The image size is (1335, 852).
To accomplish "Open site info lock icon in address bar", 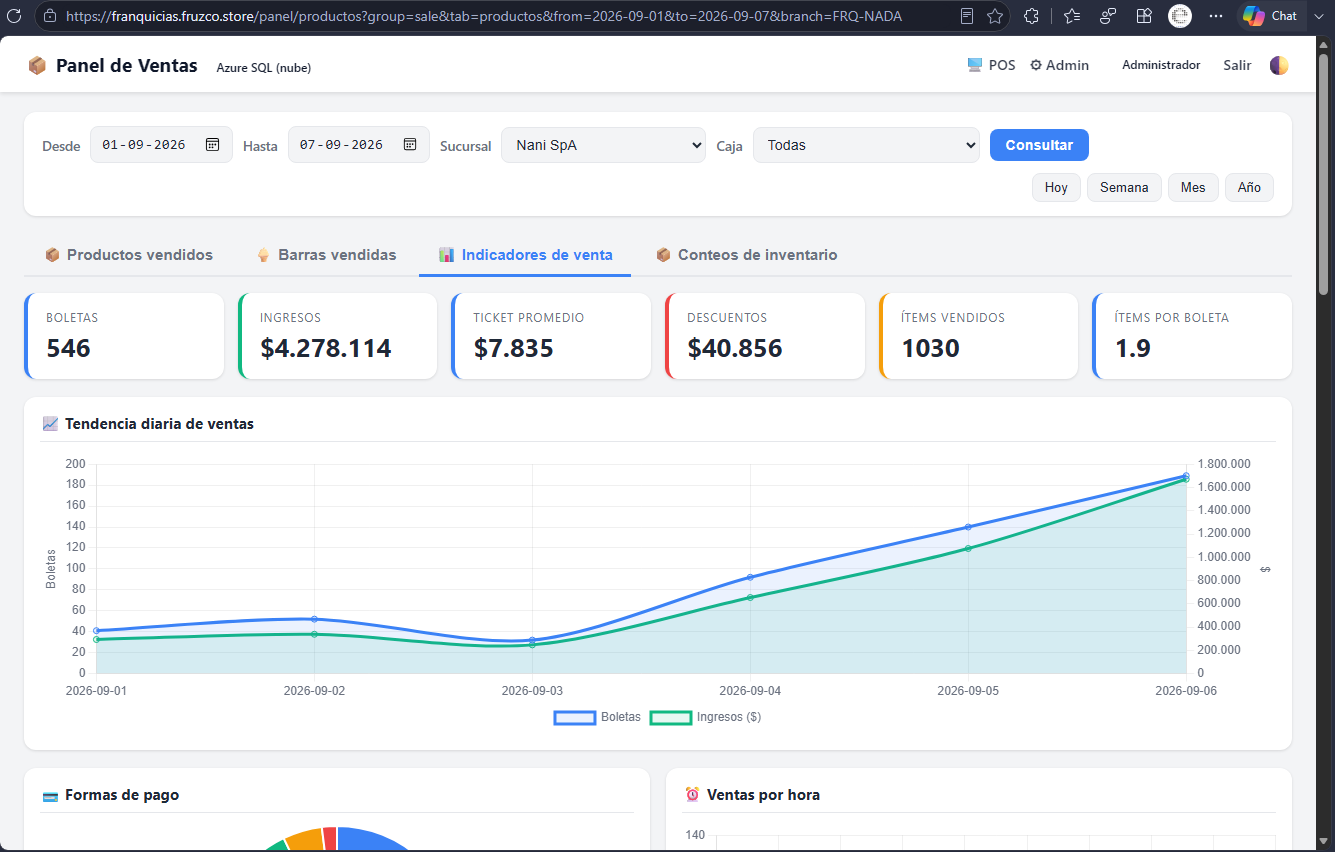I will click(51, 16).
